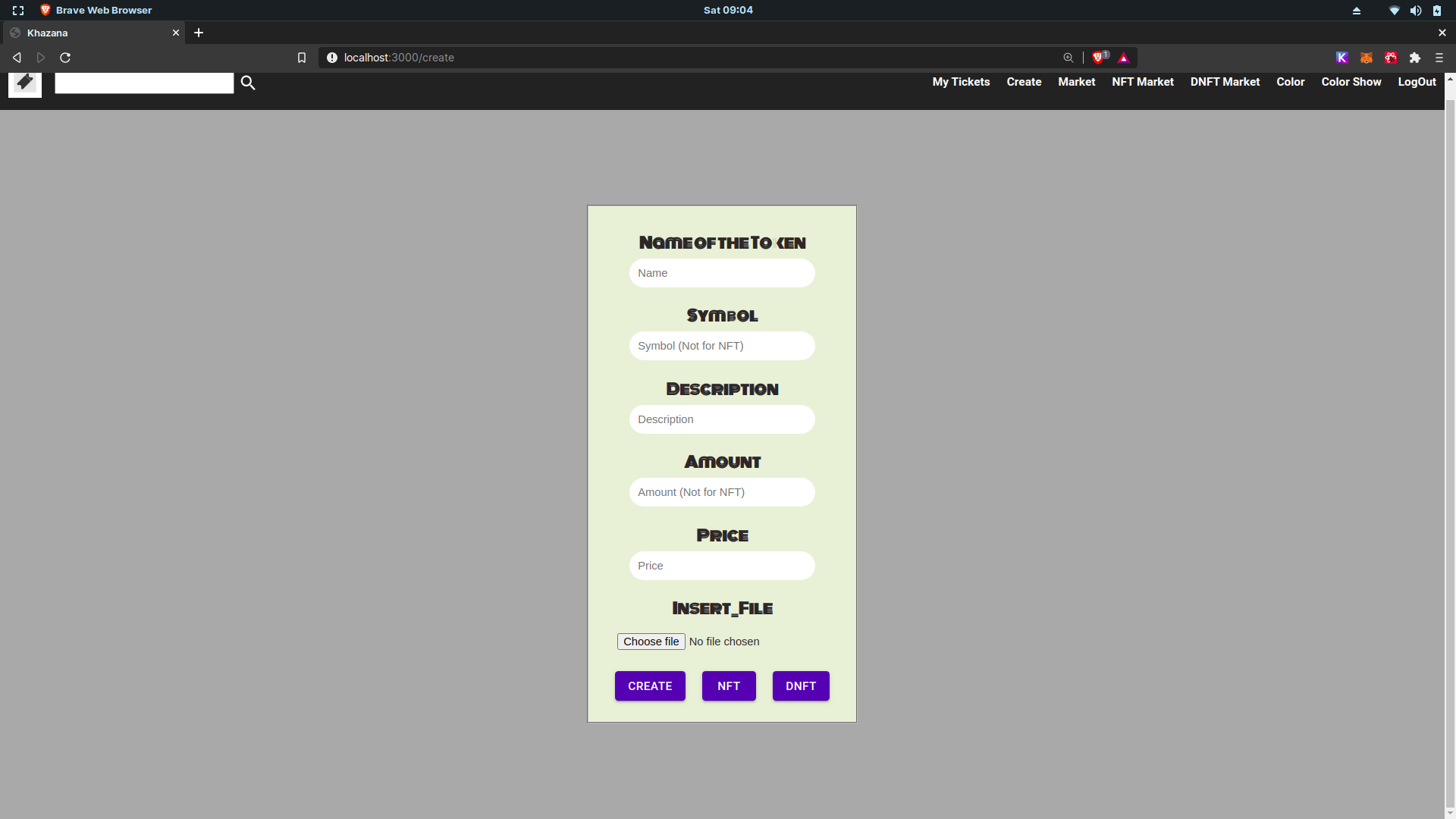Click the Khazana ticket logo icon

click(x=25, y=83)
